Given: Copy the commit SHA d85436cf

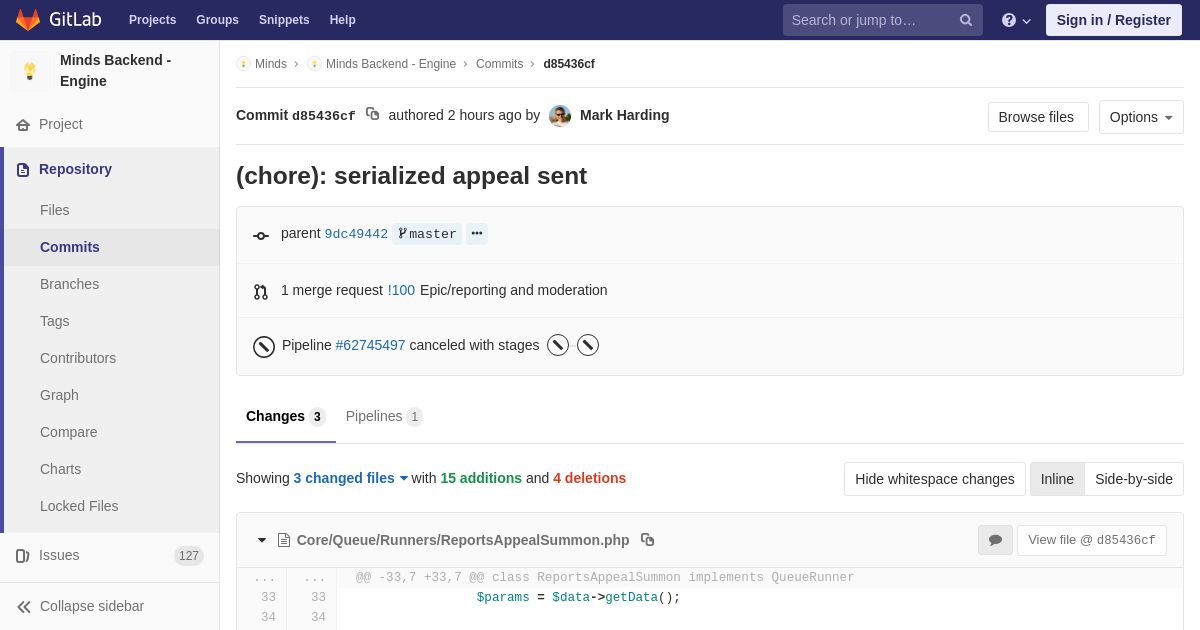Looking at the screenshot, I should click(x=373, y=114).
